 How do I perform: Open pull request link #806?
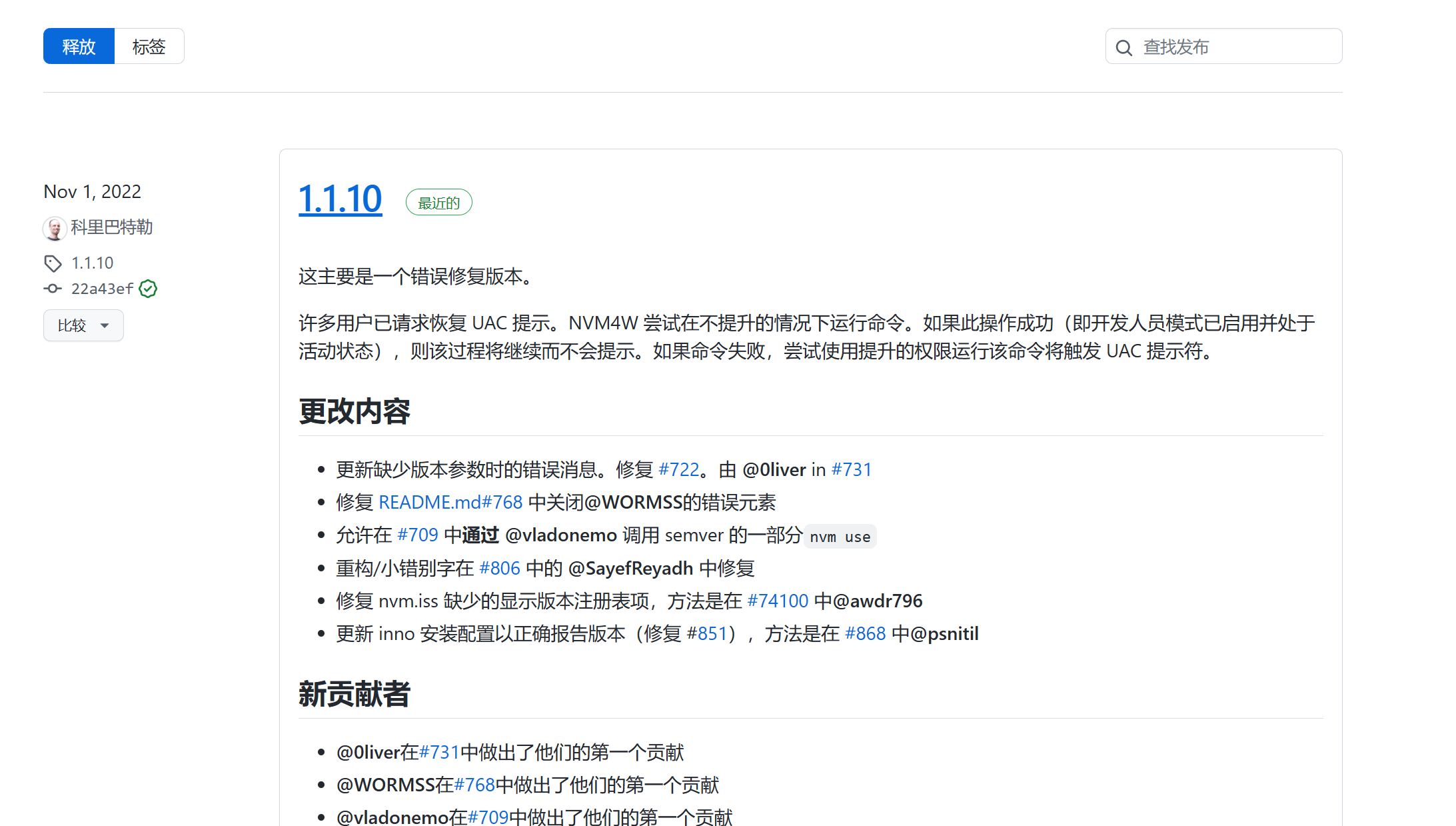pos(499,569)
